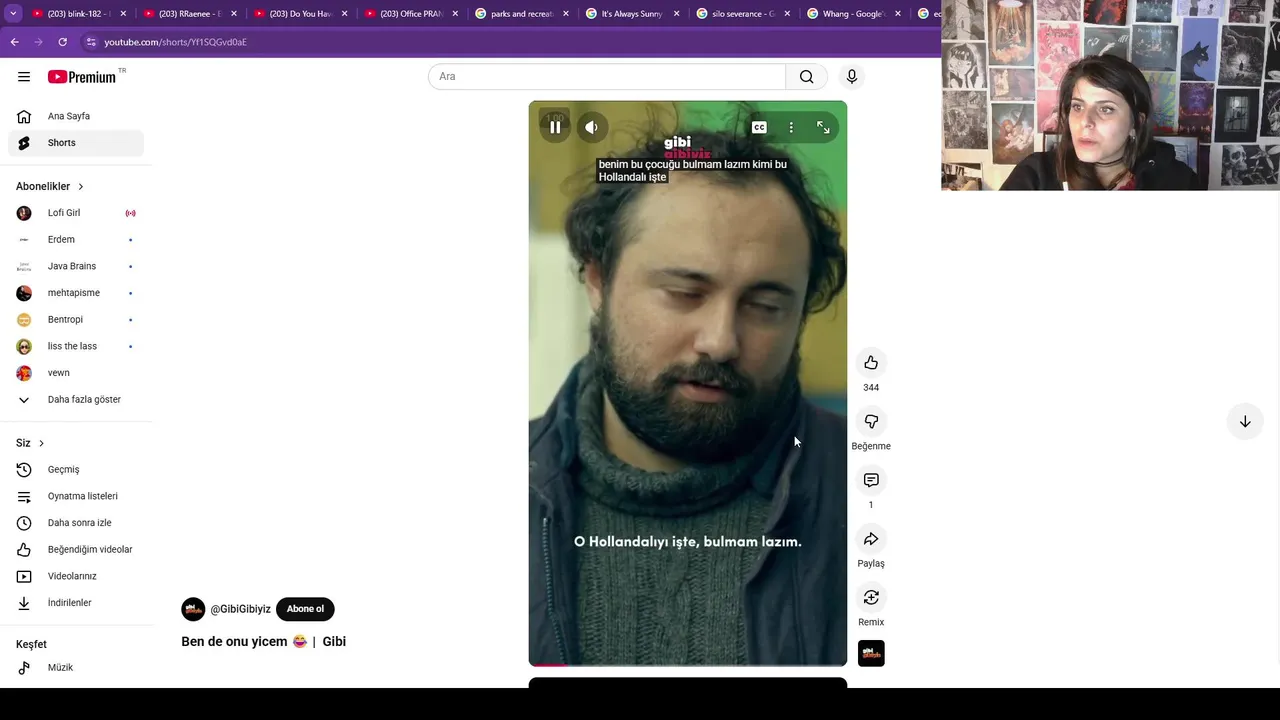Image resolution: width=1280 pixels, height=720 pixels.
Task: Toggle closed captions on the Short
Action: (759, 127)
